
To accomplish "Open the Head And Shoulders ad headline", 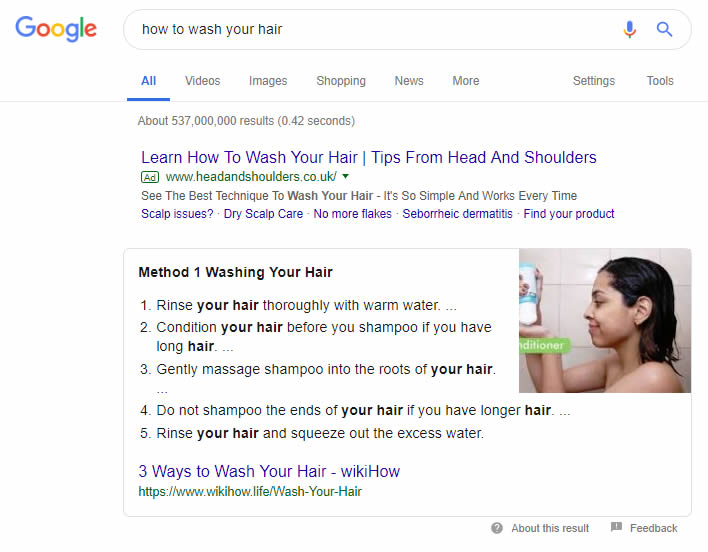I will pyautogui.click(x=368, y=158).
